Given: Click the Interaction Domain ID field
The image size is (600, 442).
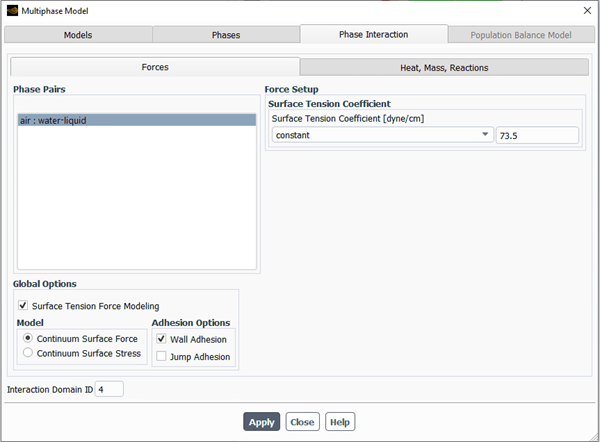Looking at the screenshot, I should tap(109, 389).
